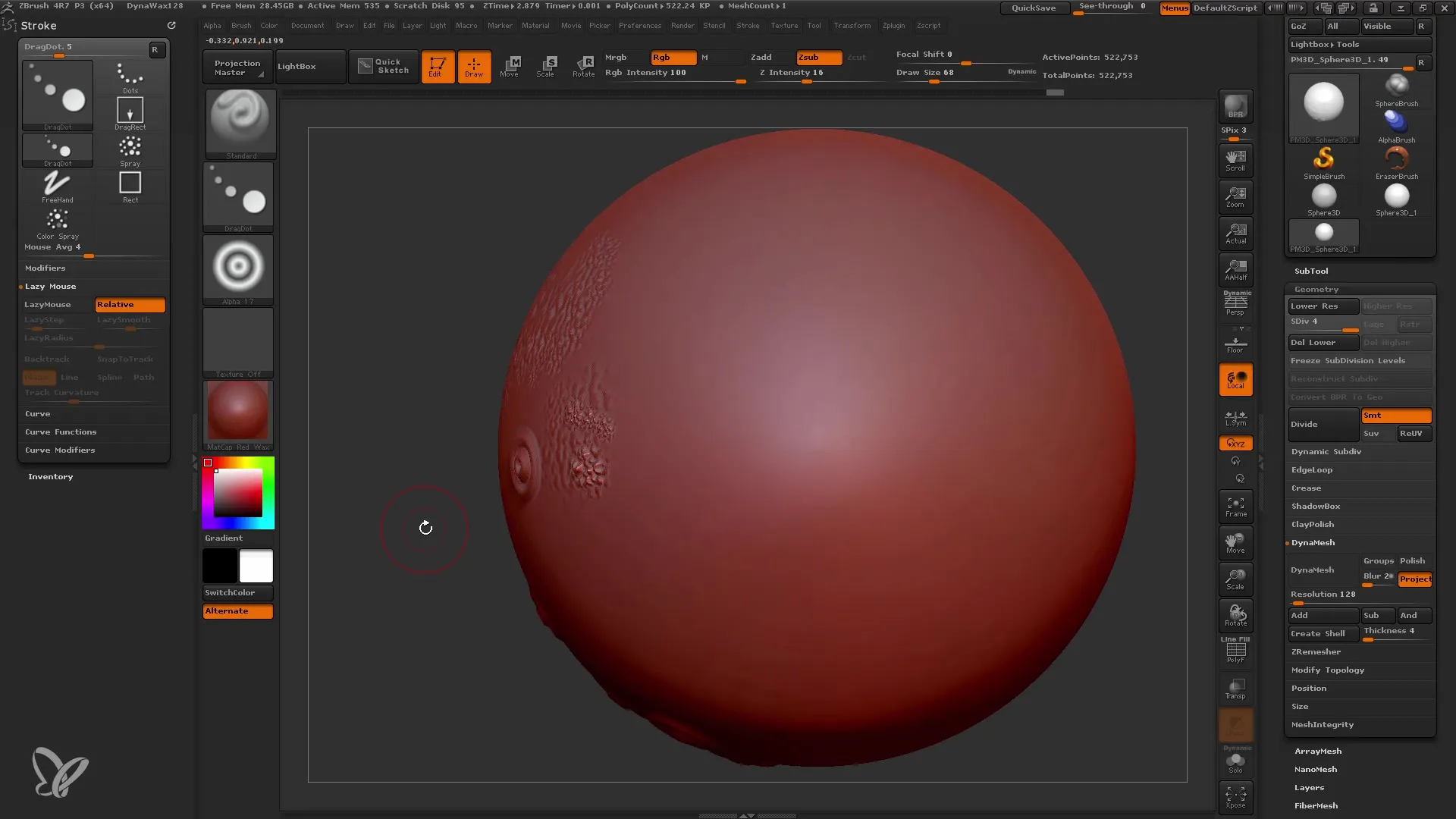Click the QuickSave button

[x=1034, y=8]
